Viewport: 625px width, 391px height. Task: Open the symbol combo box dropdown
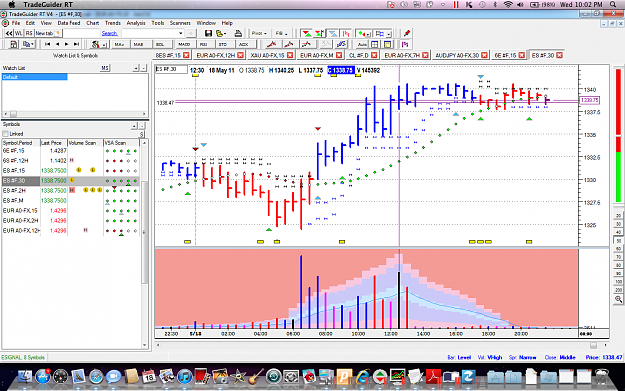[181, 33]
